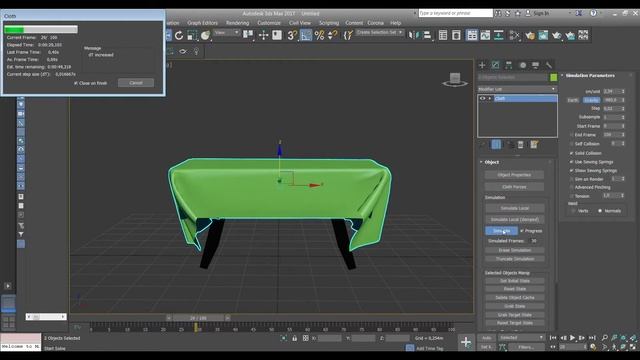Click the Cloth Forces button
640x360 pixels.
514,187
